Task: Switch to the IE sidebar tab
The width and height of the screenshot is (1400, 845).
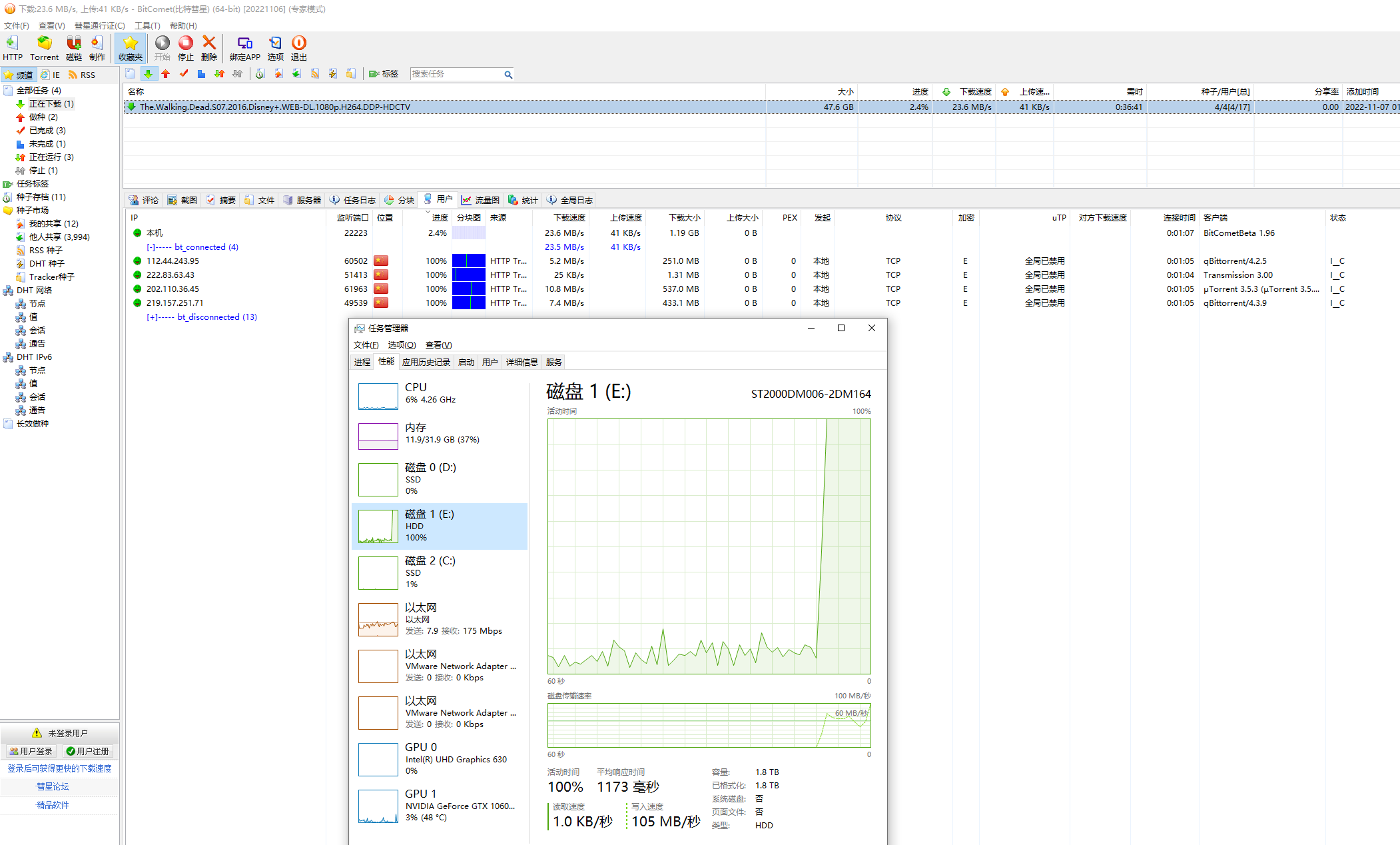Action: click(51, 75)
